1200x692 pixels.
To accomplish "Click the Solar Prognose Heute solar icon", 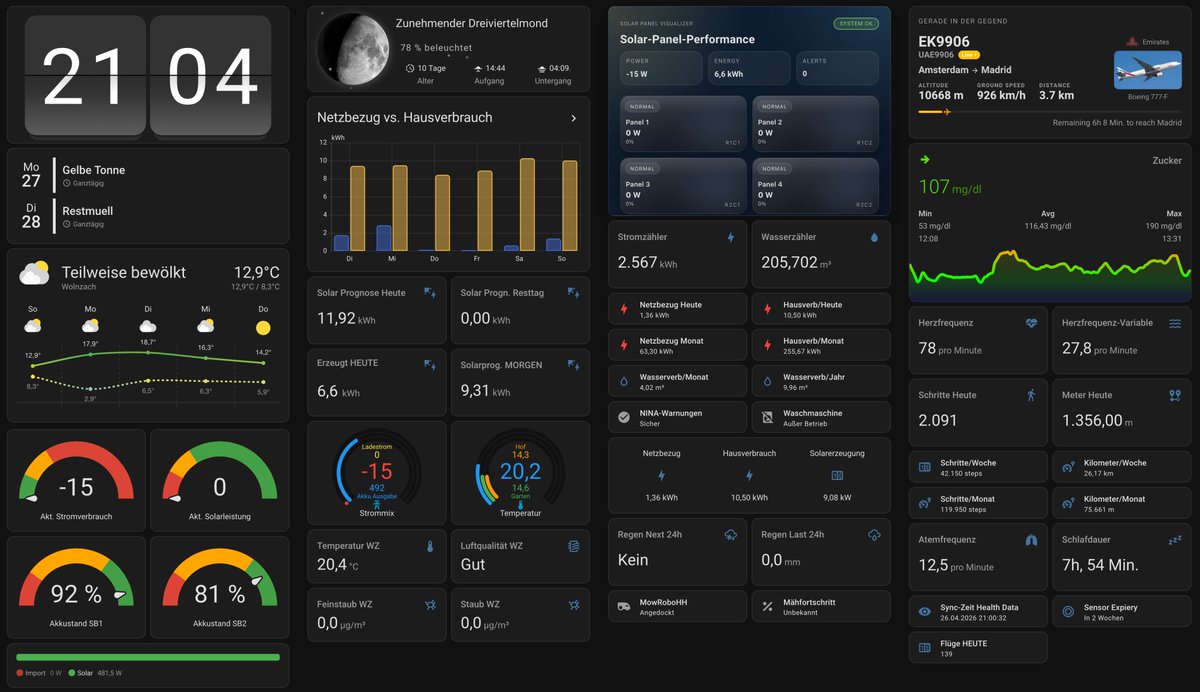I will click(x=430, y=293).
